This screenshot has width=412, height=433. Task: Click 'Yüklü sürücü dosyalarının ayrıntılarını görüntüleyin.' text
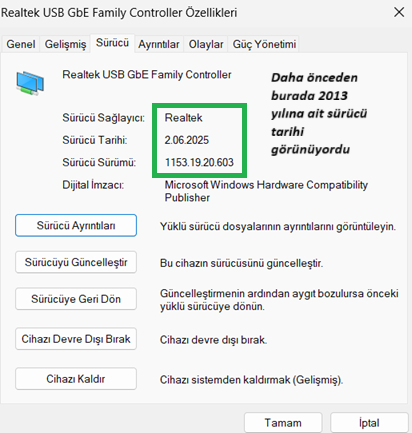278,227
